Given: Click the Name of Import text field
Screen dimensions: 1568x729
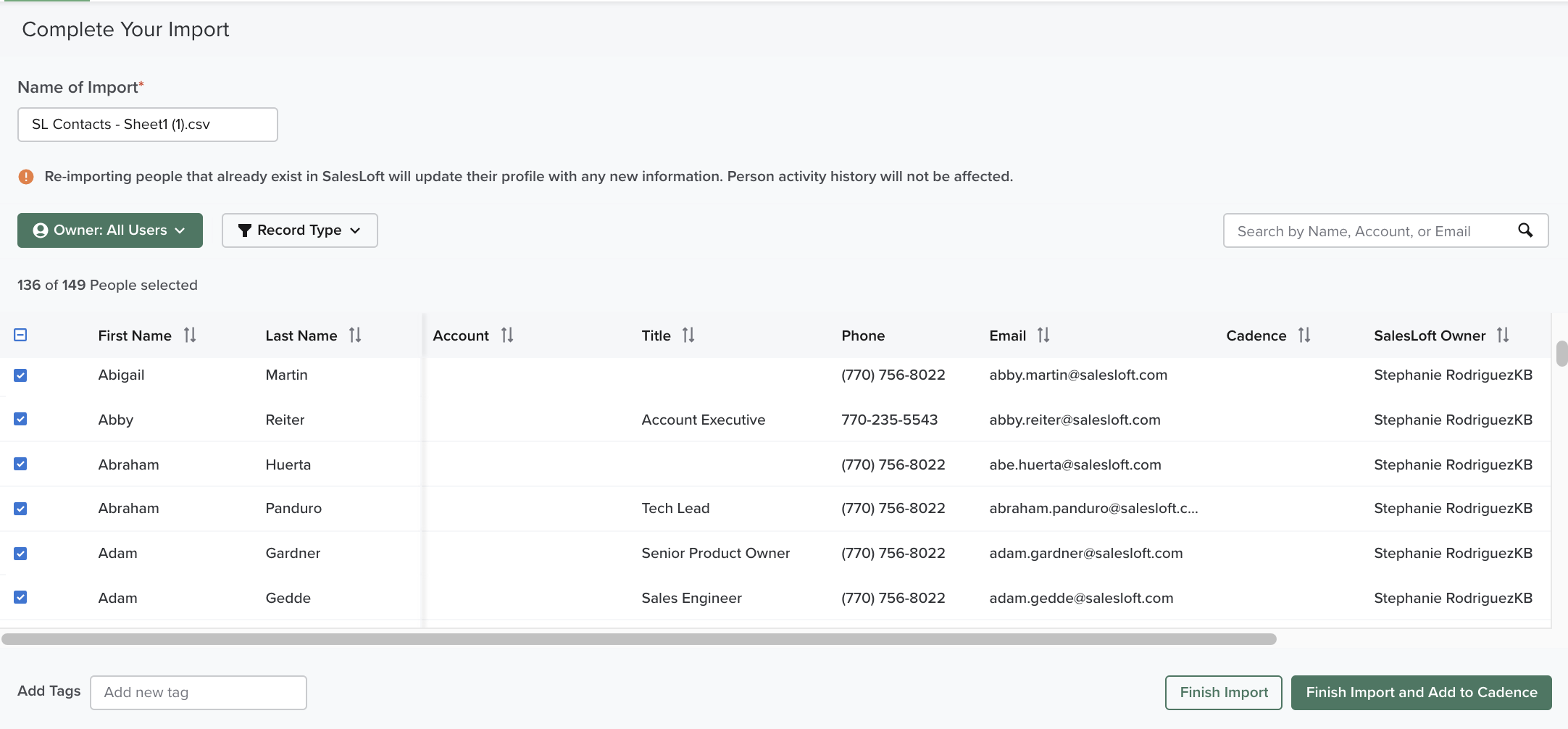Looking at the screenshot, I should (x=147, y=124).
